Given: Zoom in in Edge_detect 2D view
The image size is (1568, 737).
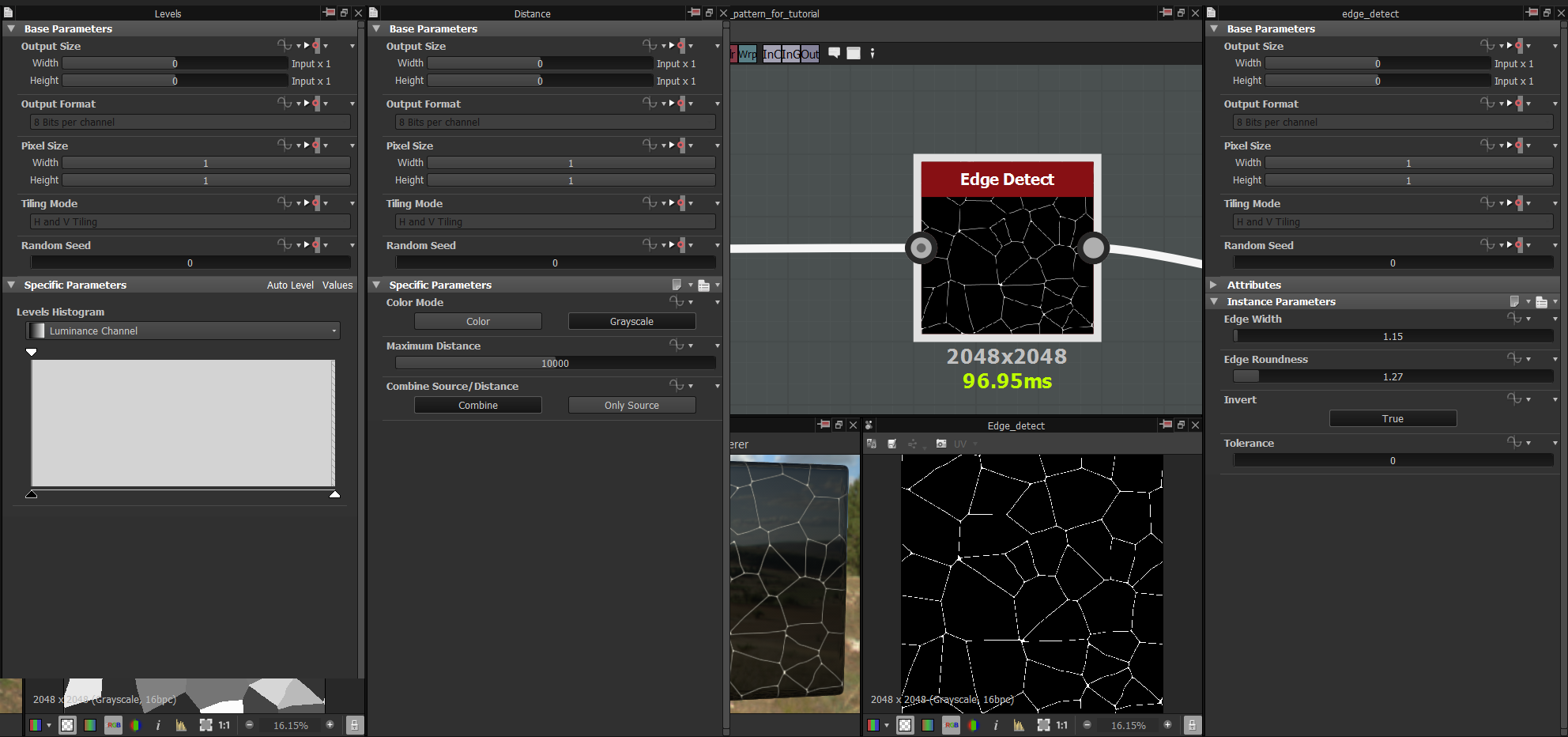Looking at the screenshot, I should click(x=1167, y=725).
